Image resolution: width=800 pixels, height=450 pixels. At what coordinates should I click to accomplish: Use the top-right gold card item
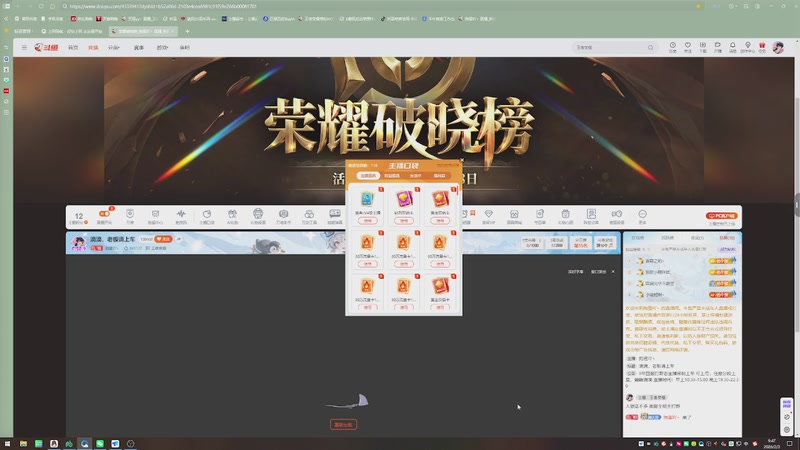click(440, 220)
